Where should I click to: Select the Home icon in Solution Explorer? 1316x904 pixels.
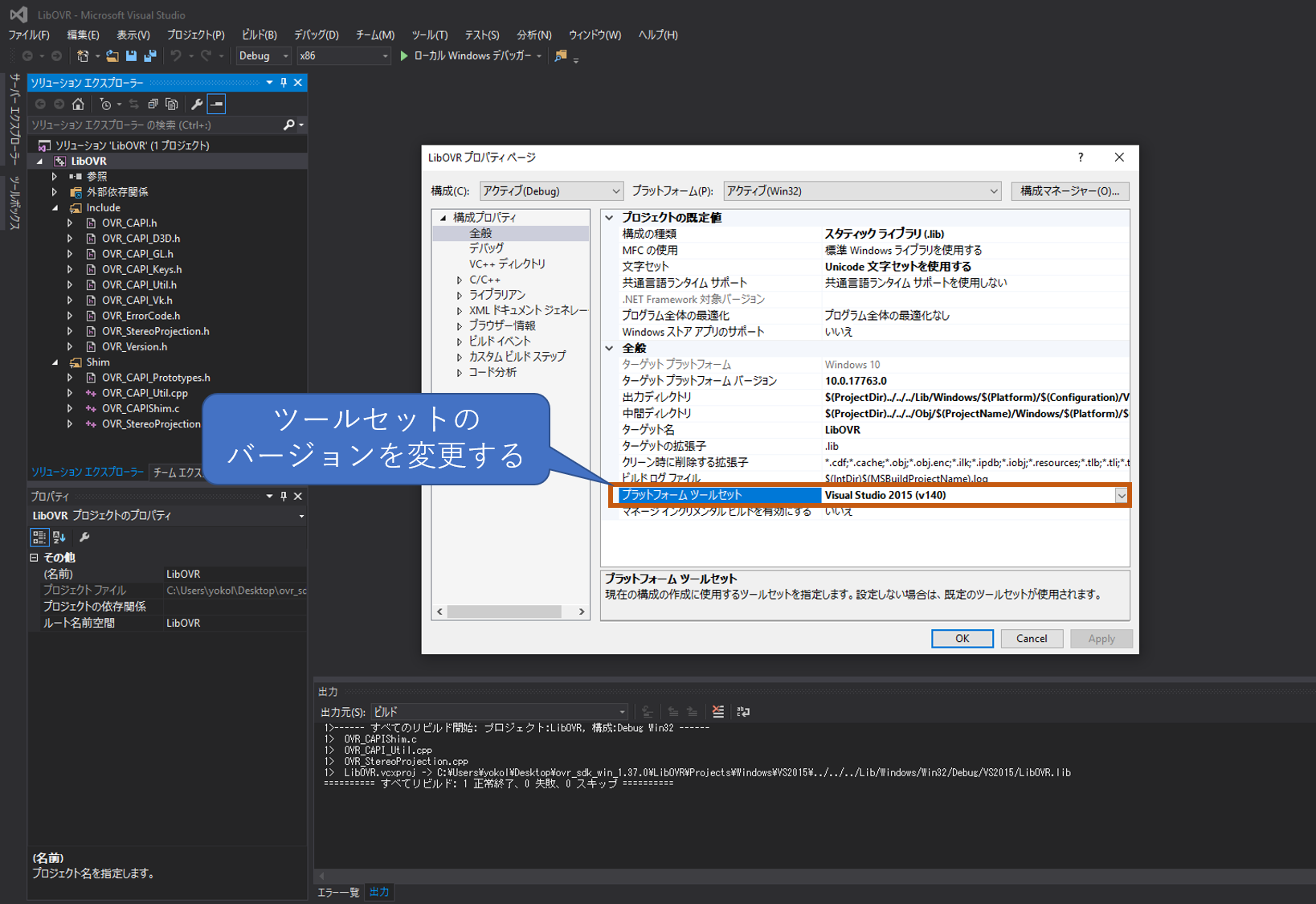77,104
